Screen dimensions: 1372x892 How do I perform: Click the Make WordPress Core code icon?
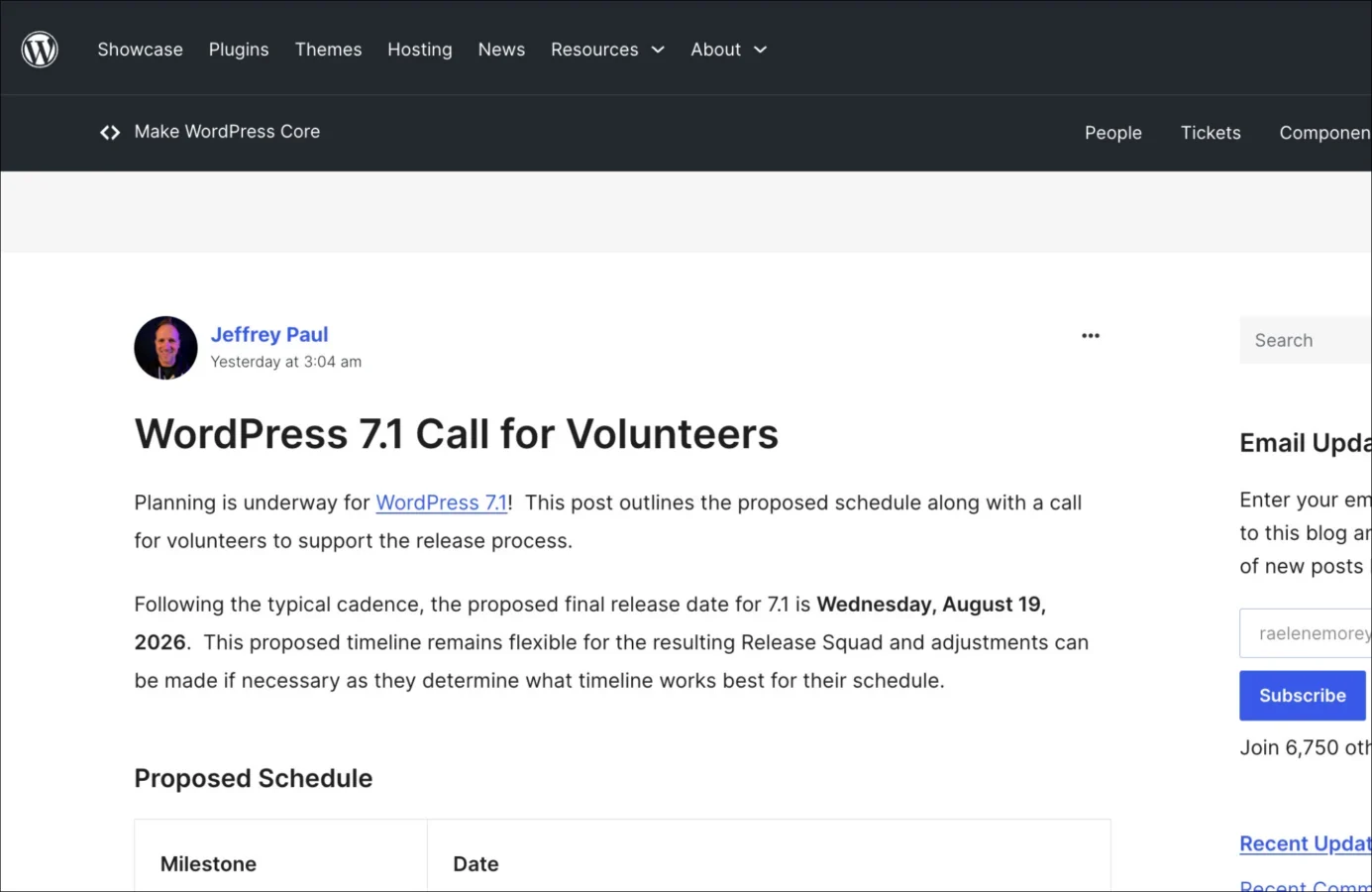point(110,132)
